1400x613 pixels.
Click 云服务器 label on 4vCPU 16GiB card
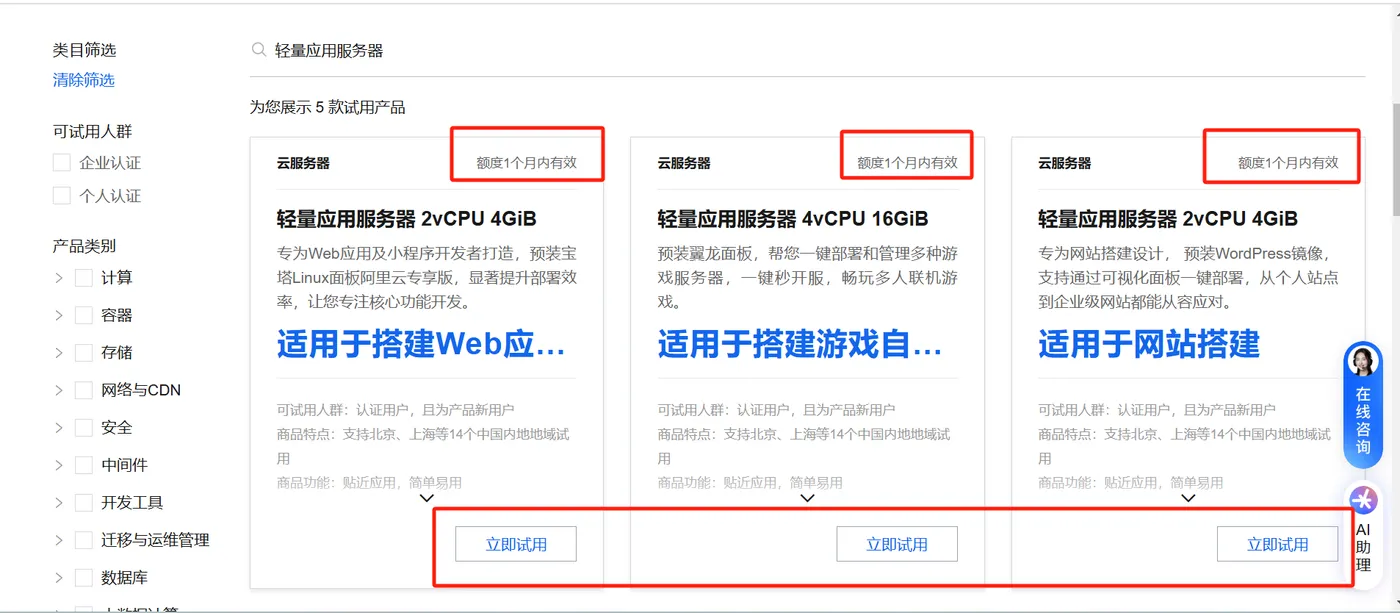[684, 163]
